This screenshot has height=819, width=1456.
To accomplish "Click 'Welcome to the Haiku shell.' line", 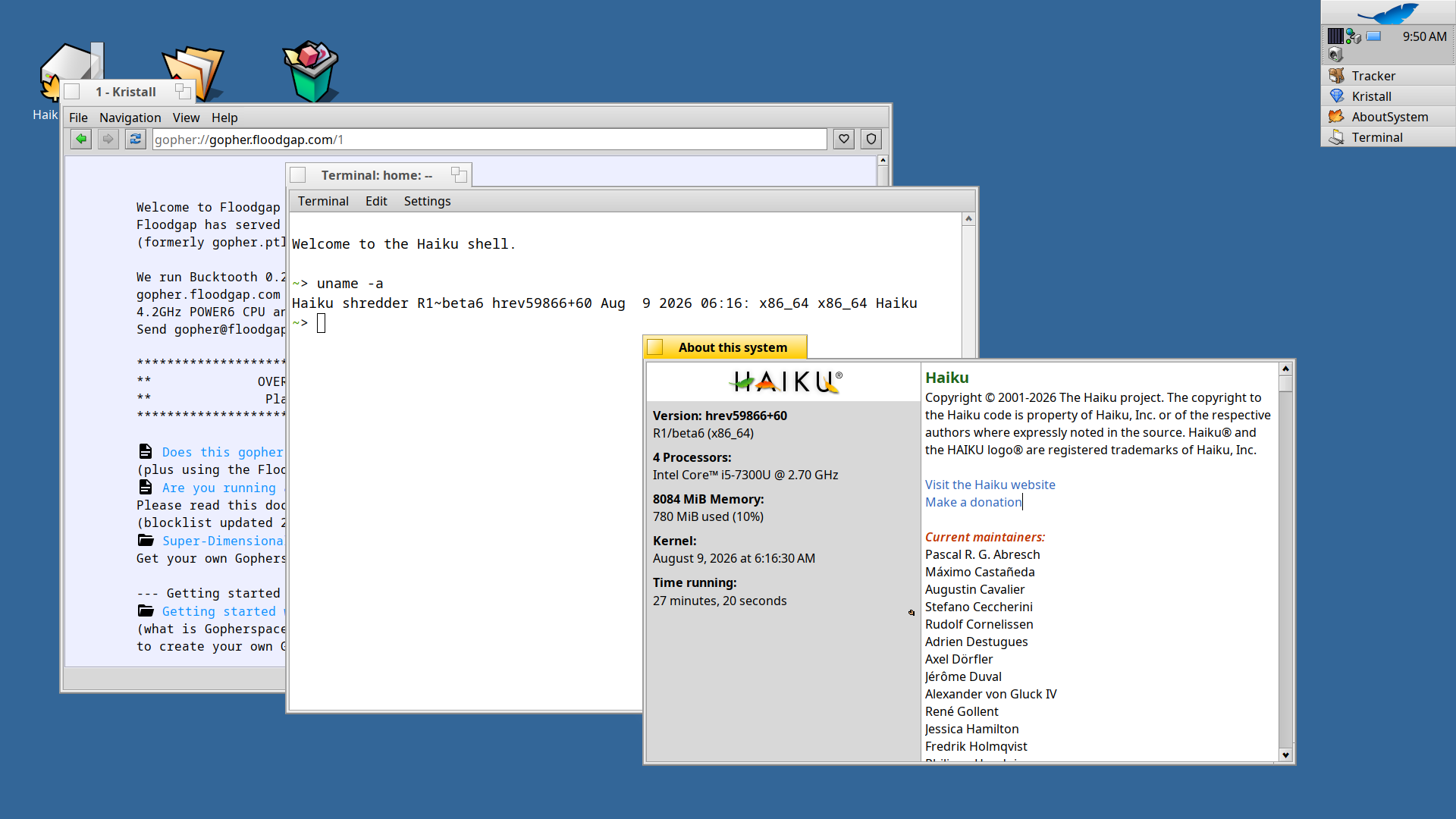I will (403, 244).
